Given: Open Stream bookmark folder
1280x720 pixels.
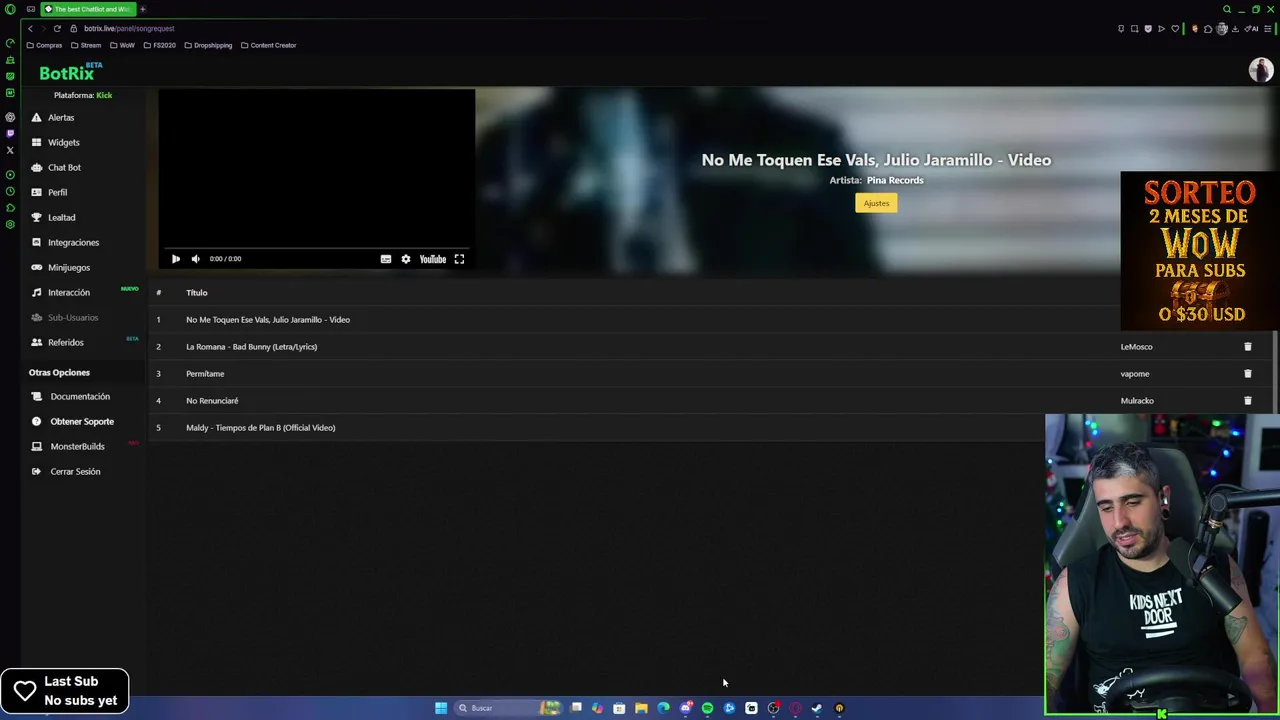Looking at the screenshot, I should 86,46.
